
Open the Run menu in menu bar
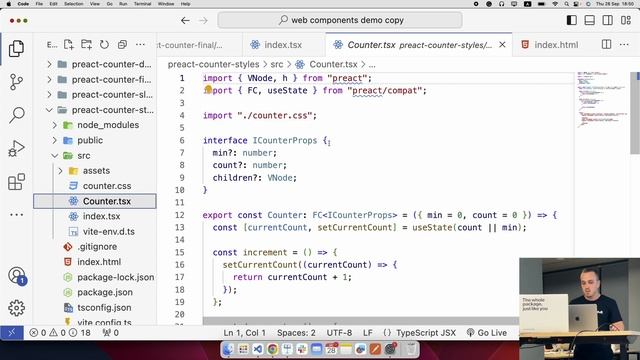click(122, 4)
